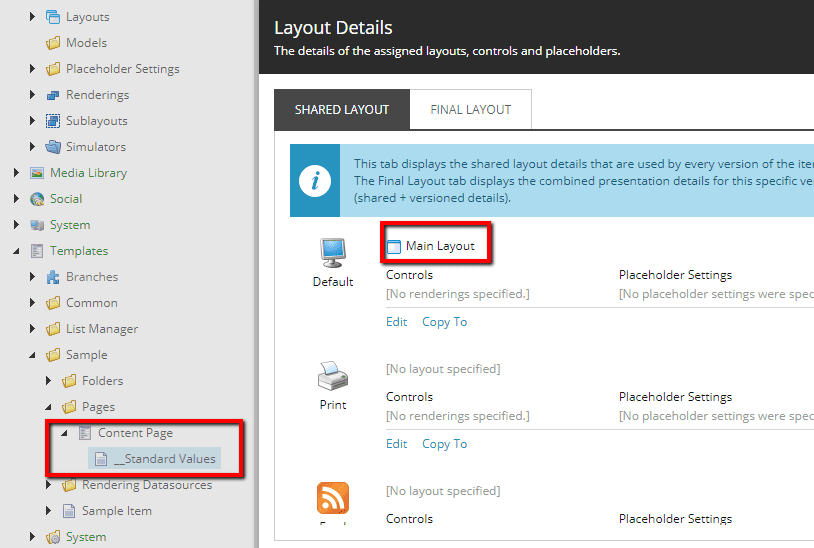Switch to the Final Layout tab
Viewport: 814px width, 548px height.
(x=470, y=110)
